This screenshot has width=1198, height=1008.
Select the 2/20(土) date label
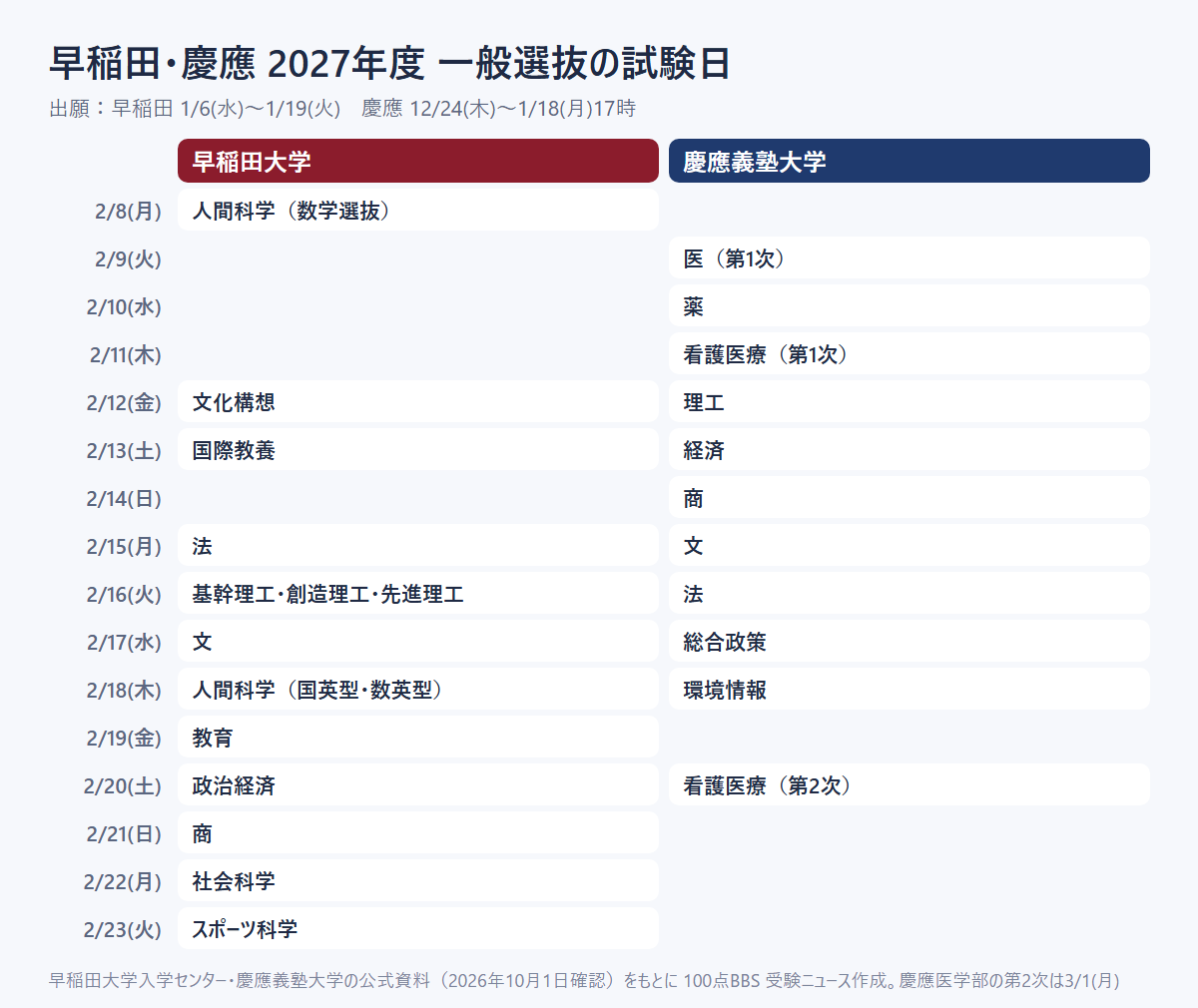(x=123, y=785)
